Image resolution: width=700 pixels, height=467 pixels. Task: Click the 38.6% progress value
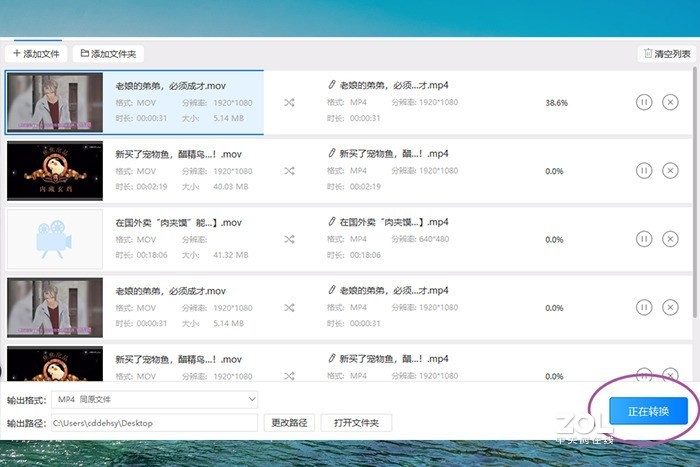coord(556,103)
